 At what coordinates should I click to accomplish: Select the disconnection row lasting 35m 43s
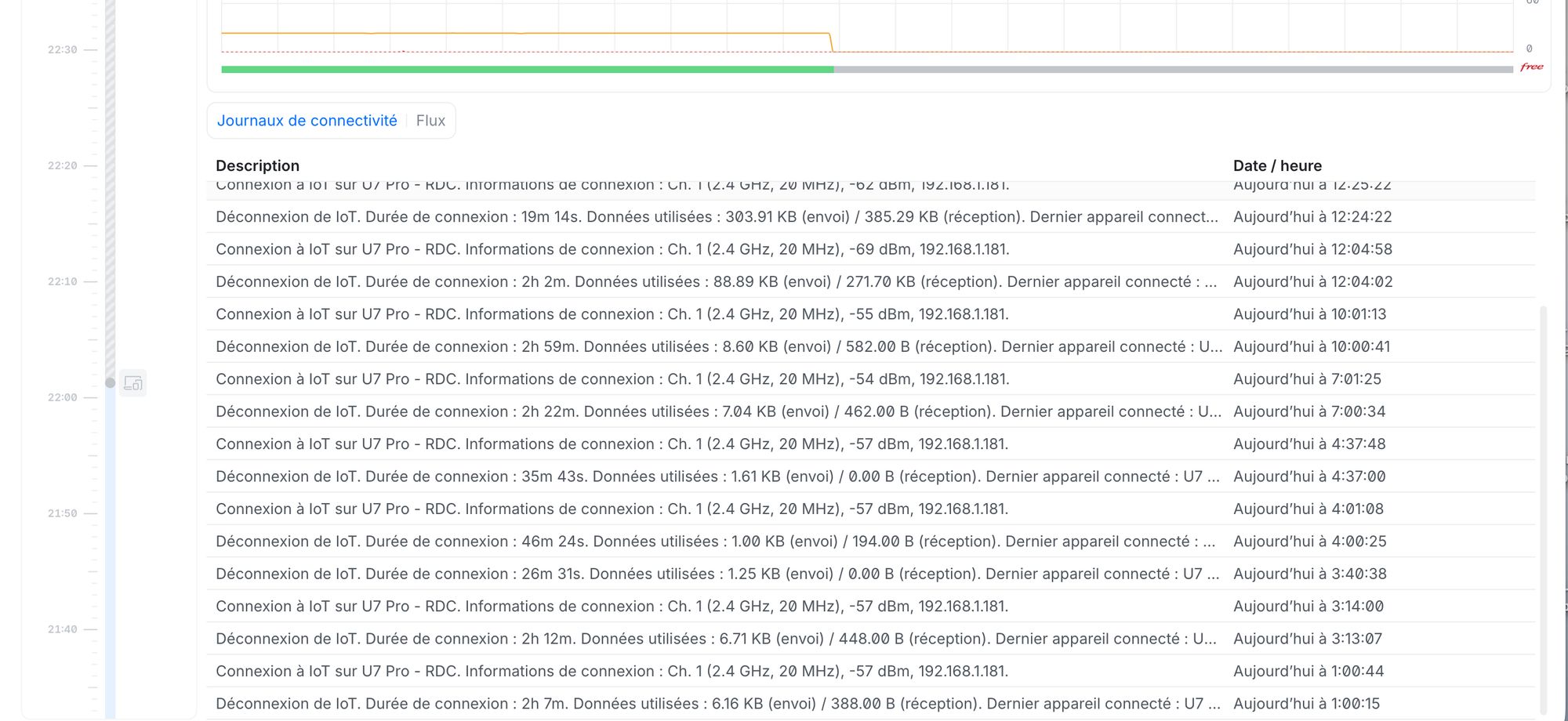coord(870,476)
